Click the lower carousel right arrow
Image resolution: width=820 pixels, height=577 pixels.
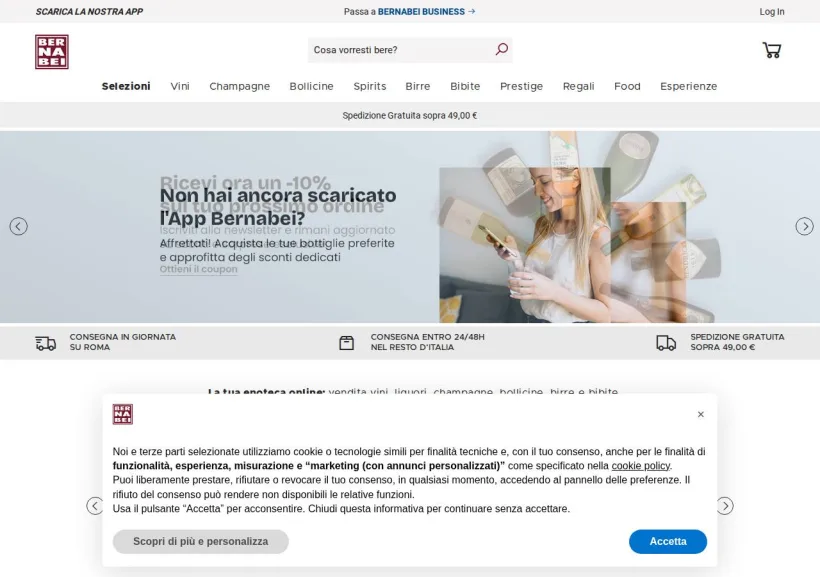click(x=725, y=506)
